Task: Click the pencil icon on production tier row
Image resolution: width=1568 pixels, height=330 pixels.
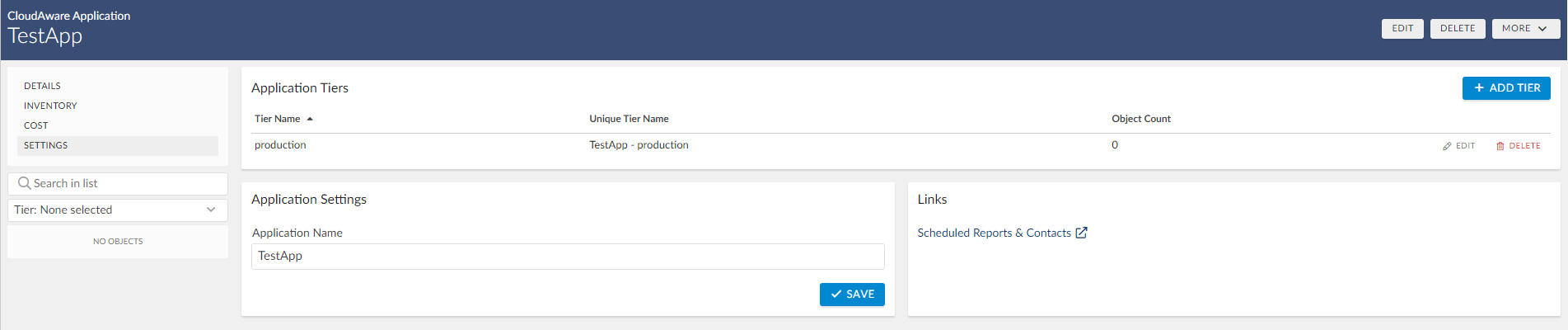Action: 1447,146
